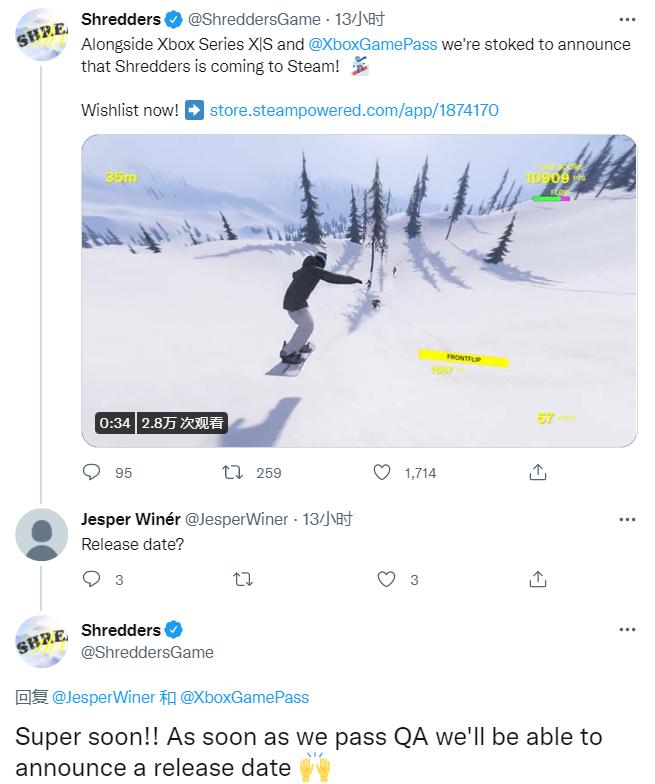Retweet Jesper Winér's 'Release date?' tweet
The width and height of the screenshot is (655, 784).
(x=242, y=579)
